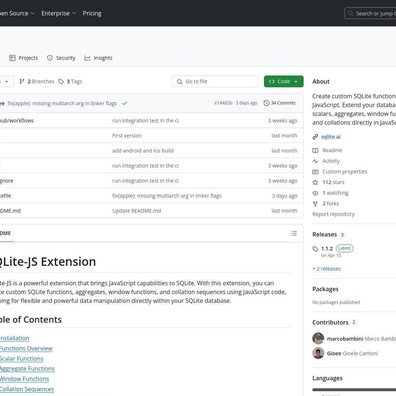This screenshot has width=396, height=396.
Task: Click the commit status check mark icon
Action: click(125, 103)
